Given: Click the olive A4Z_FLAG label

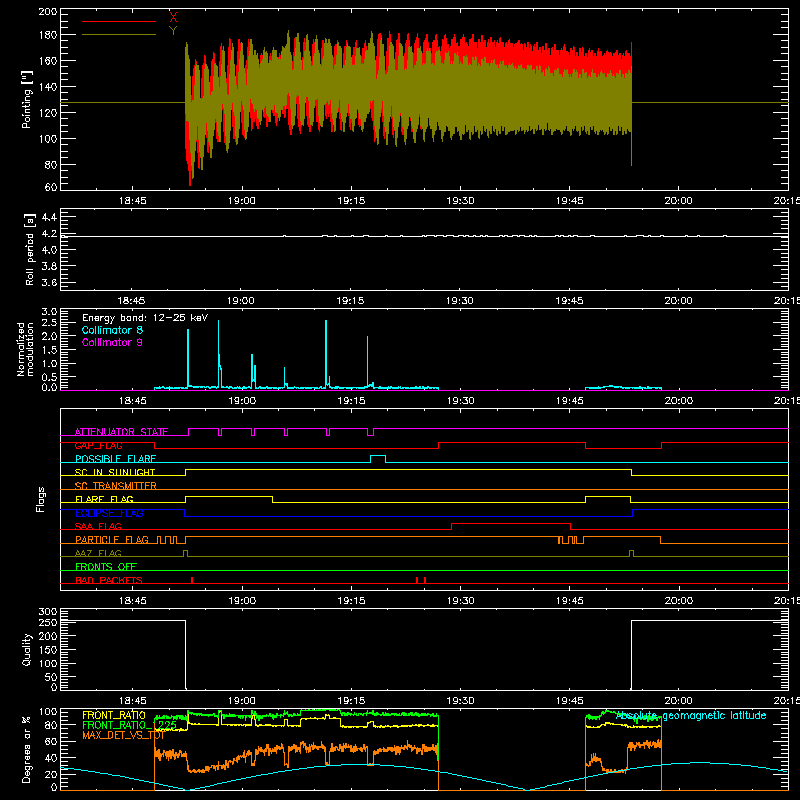Looking at the screenshot, I should click(98, 553).
